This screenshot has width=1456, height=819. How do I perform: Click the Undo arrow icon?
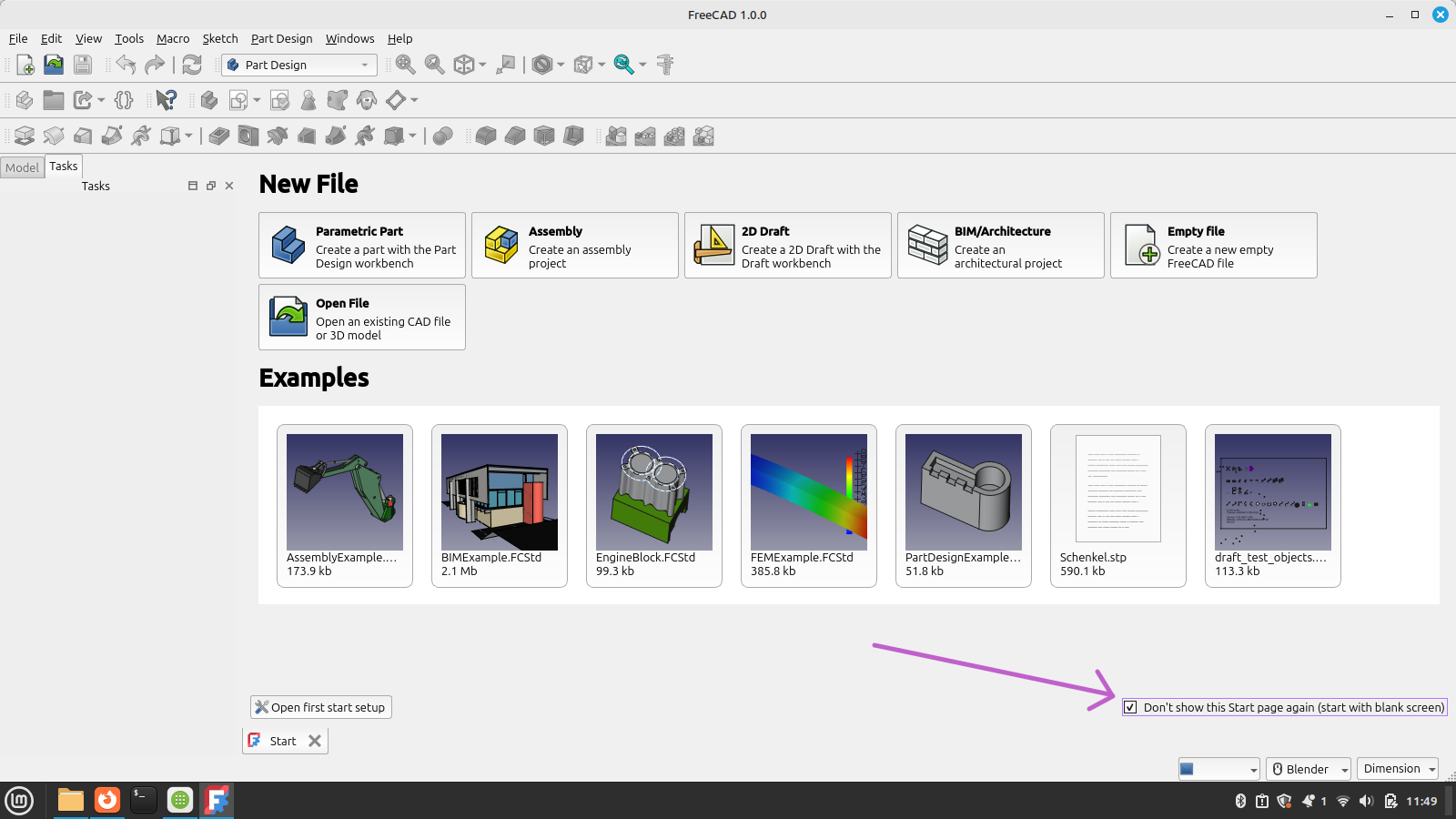pyautogui.click(x=126, y=65)
